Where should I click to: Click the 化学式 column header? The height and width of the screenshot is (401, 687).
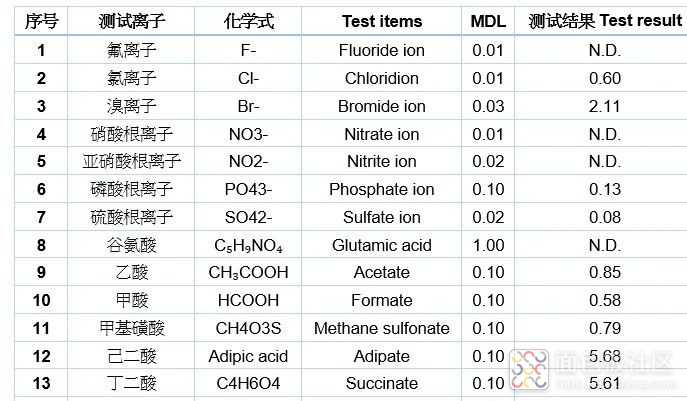[x=248, y=21]
